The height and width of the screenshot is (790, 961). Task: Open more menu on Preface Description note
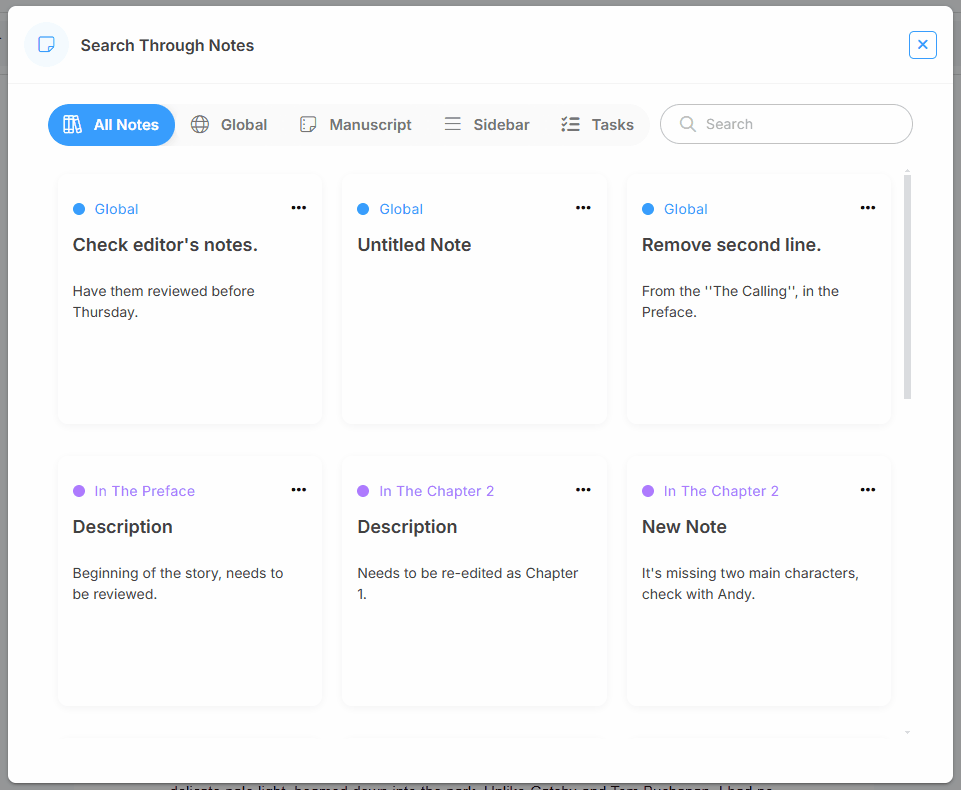(x=298, y=490)
